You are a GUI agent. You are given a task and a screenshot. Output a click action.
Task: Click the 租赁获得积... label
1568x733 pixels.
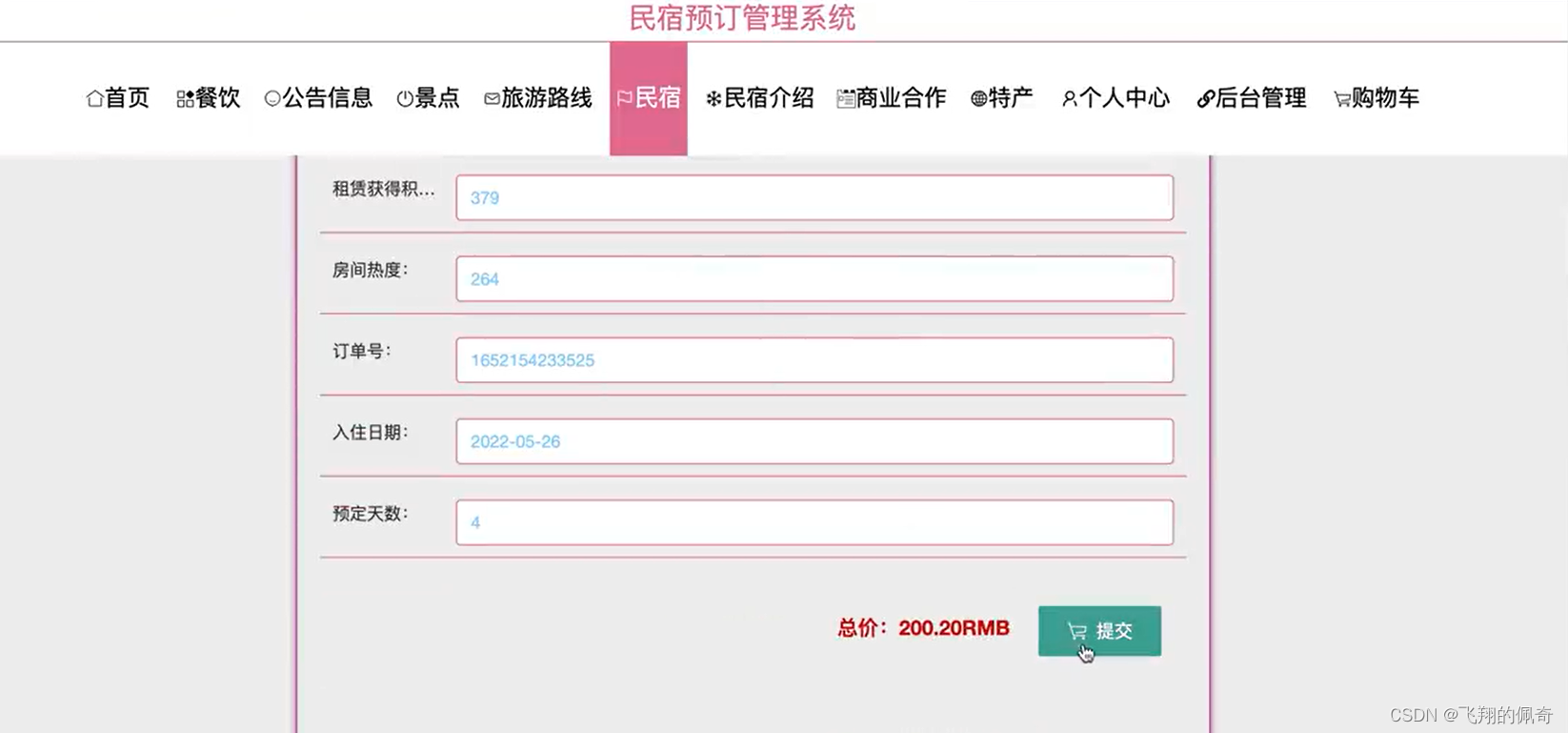coord(383,190)
